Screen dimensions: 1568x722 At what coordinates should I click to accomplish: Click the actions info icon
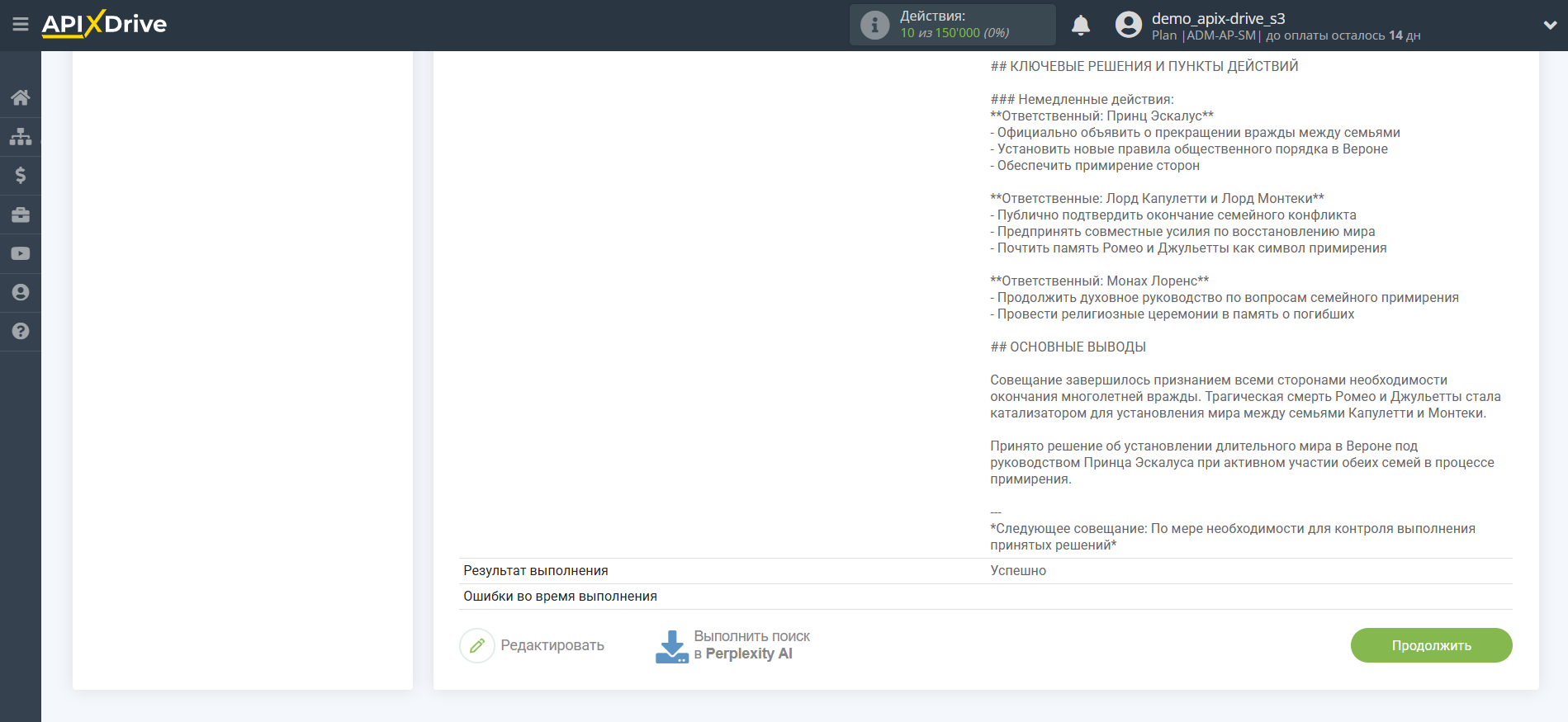point(874,25)
